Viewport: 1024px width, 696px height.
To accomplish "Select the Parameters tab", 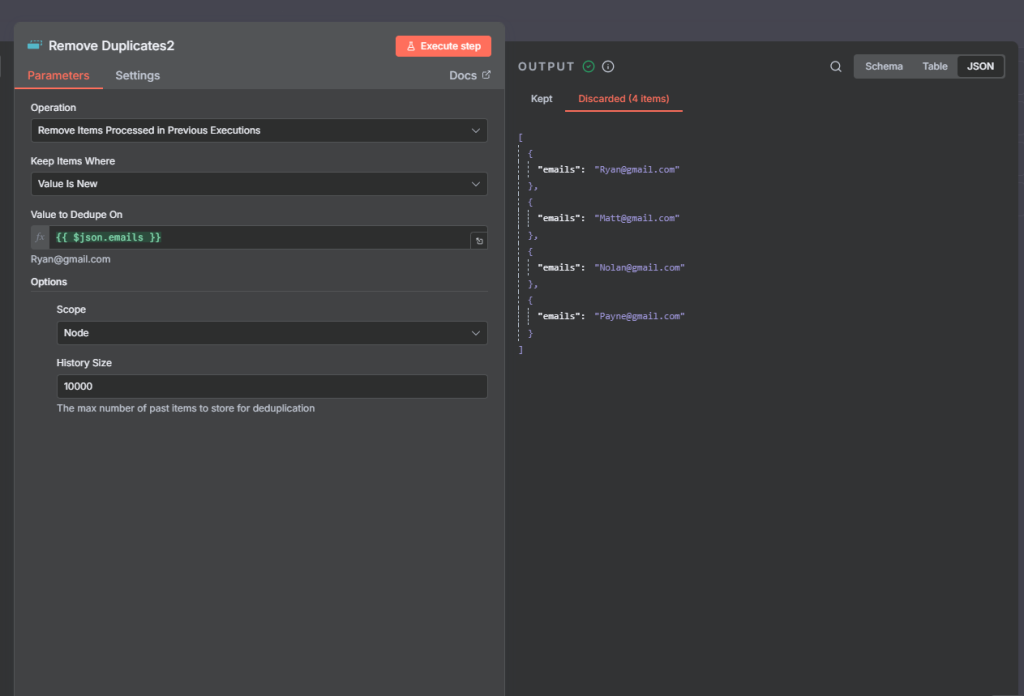I will click(x=58, y=76).
